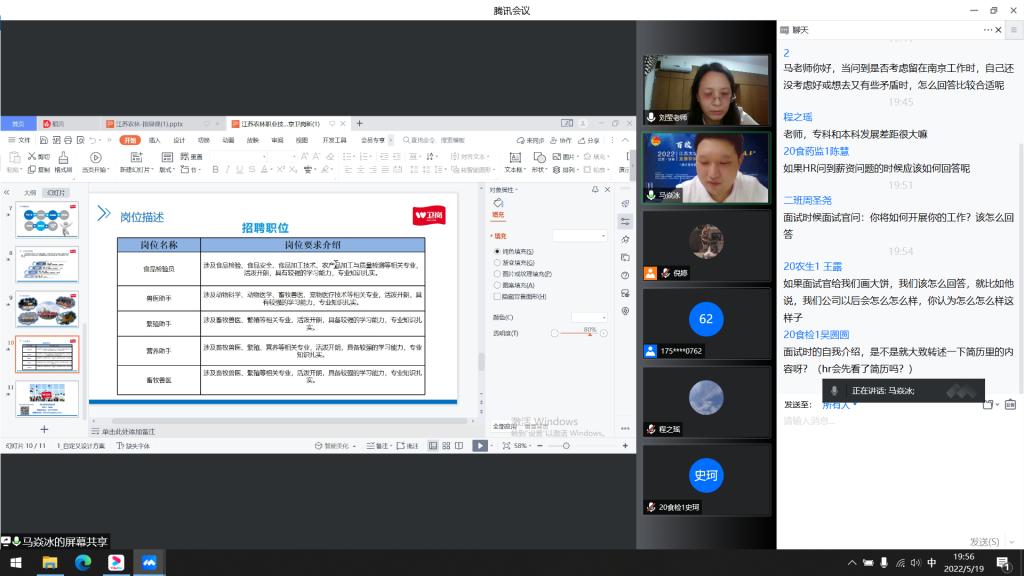Click the chat message input field
Screen dimensions: 1024x576
tap(890, 422)
